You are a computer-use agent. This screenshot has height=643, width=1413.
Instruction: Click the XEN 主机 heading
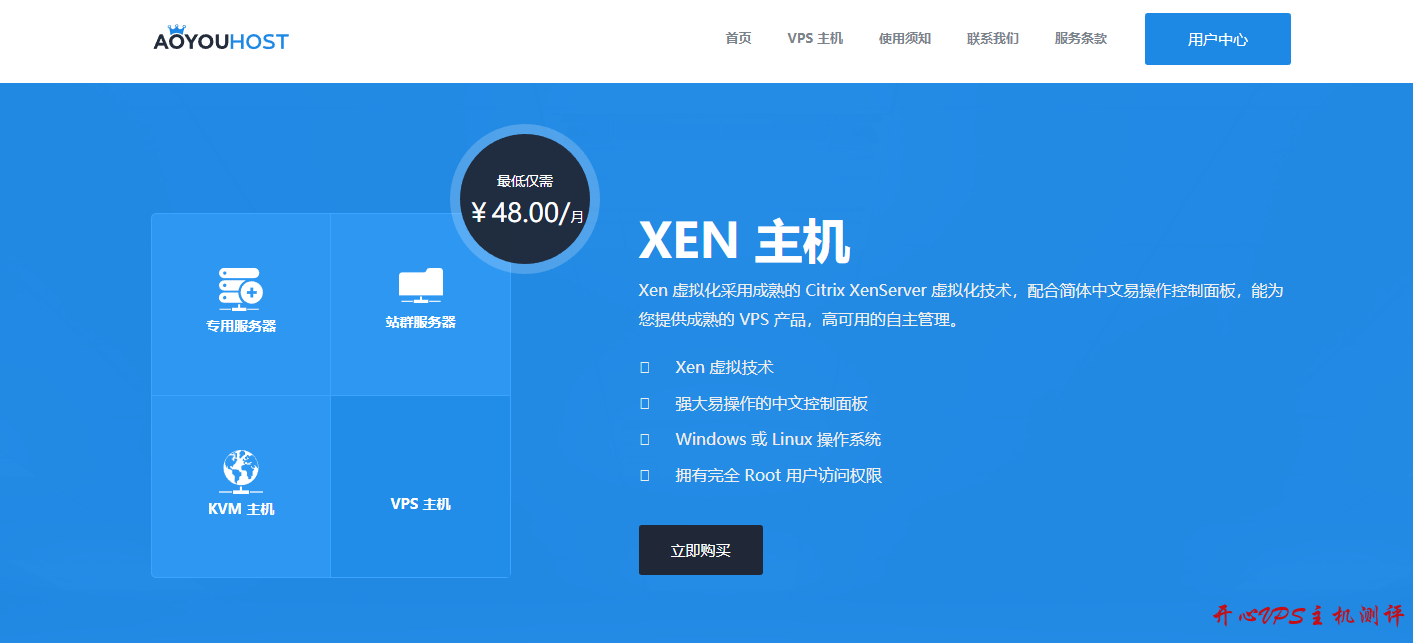[x=744, y=241]
